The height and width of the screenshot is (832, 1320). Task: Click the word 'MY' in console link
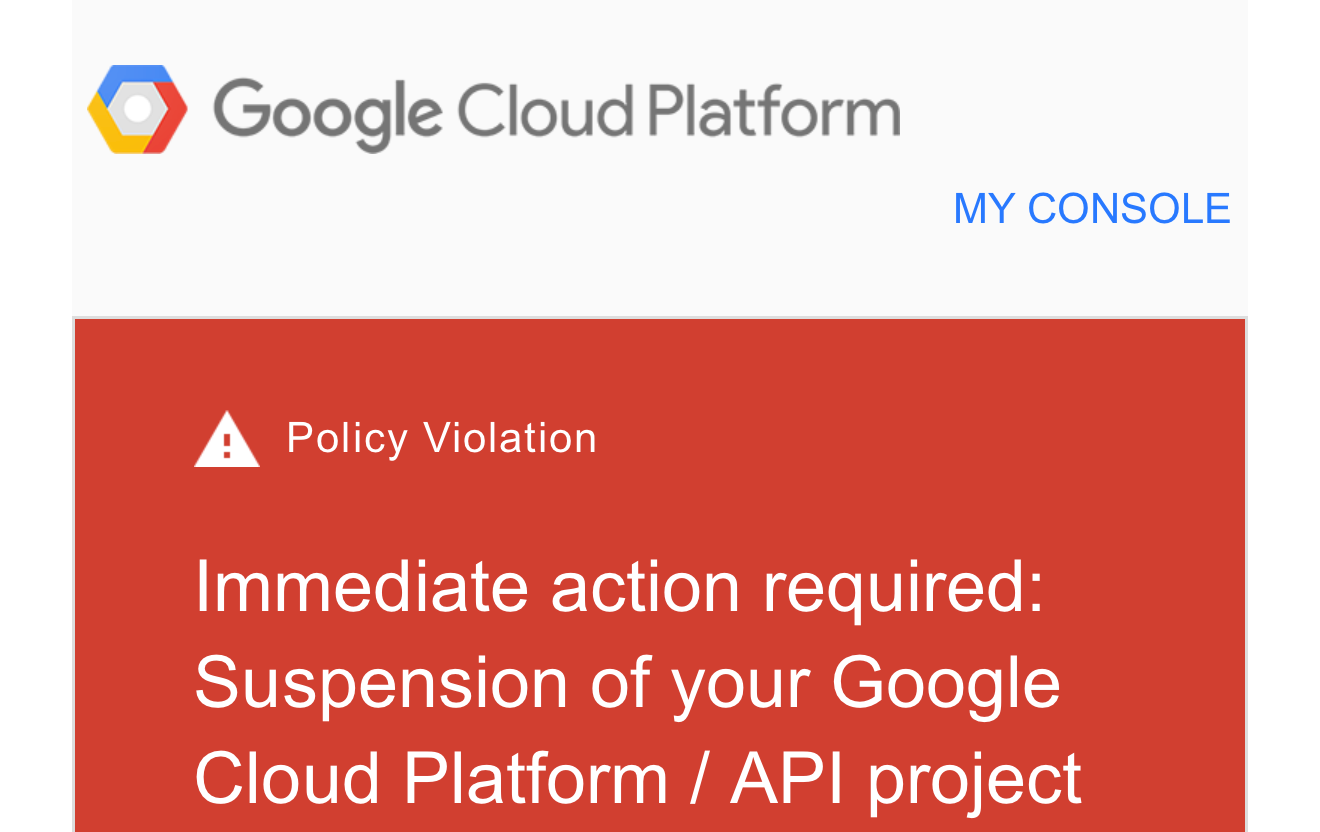[x=983, y=209]
